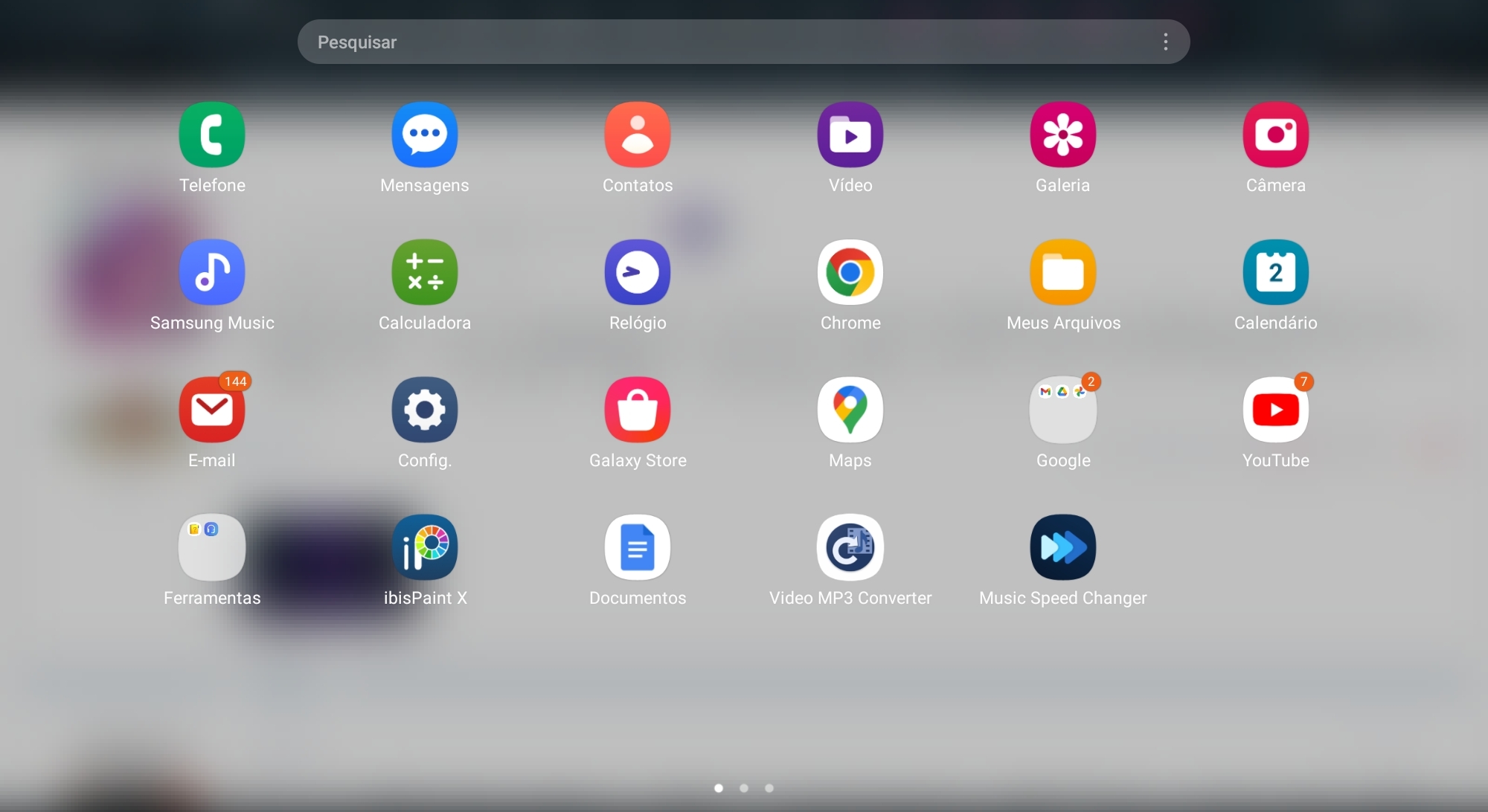1488x812 pixels.
Task: Launch Video MP3 Converter
Action: (850, 547)
